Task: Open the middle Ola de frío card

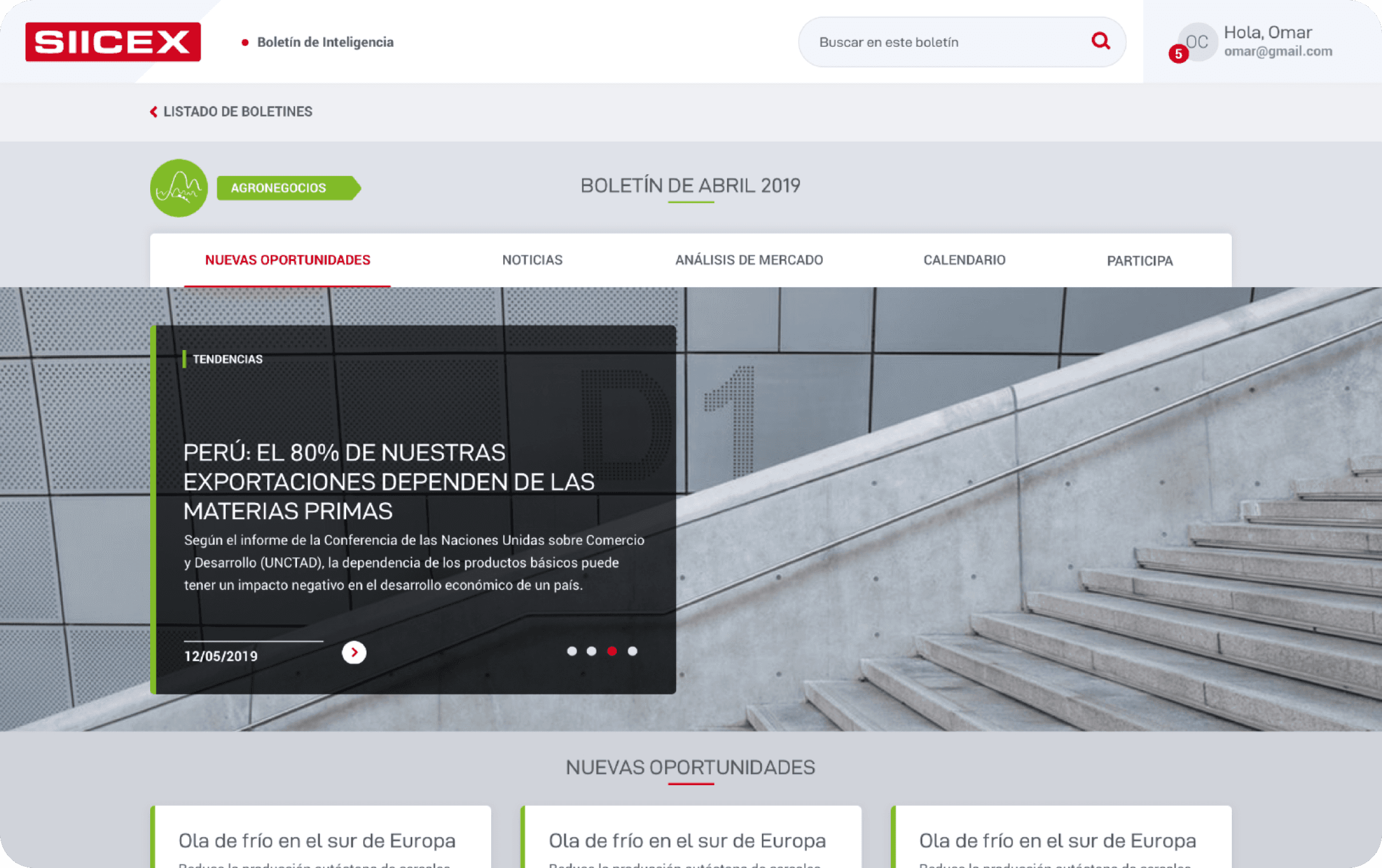Action: [x=691, y=837]
